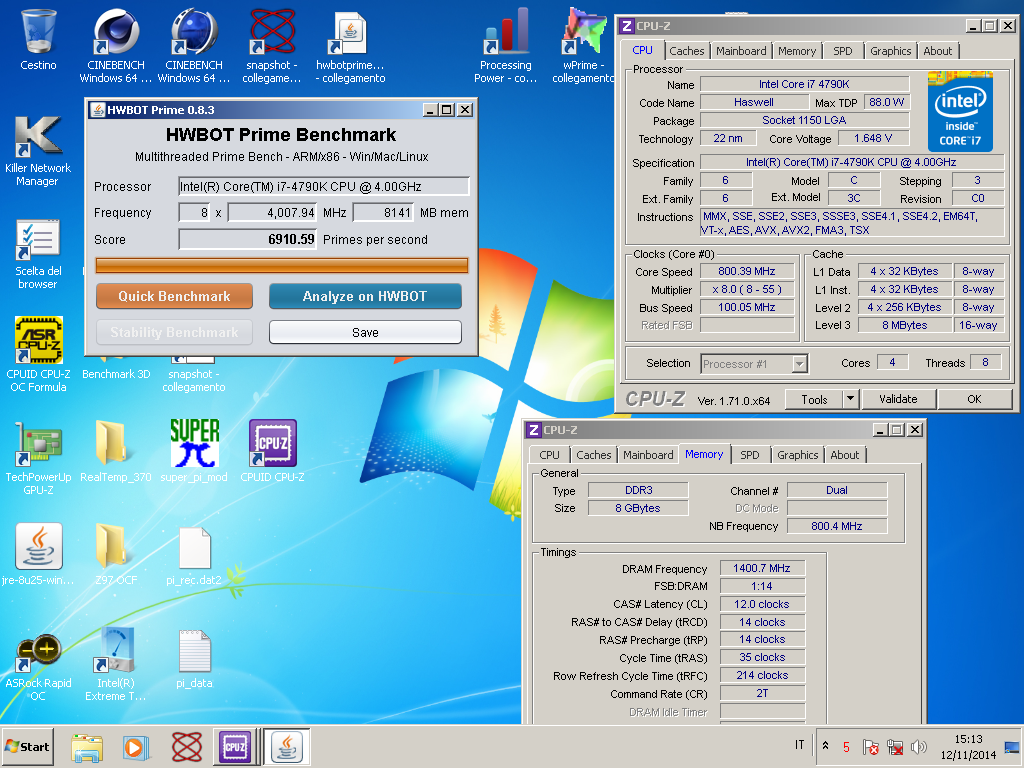Switch to Memory tab in top CPU-Z window

tap(797, 51)
